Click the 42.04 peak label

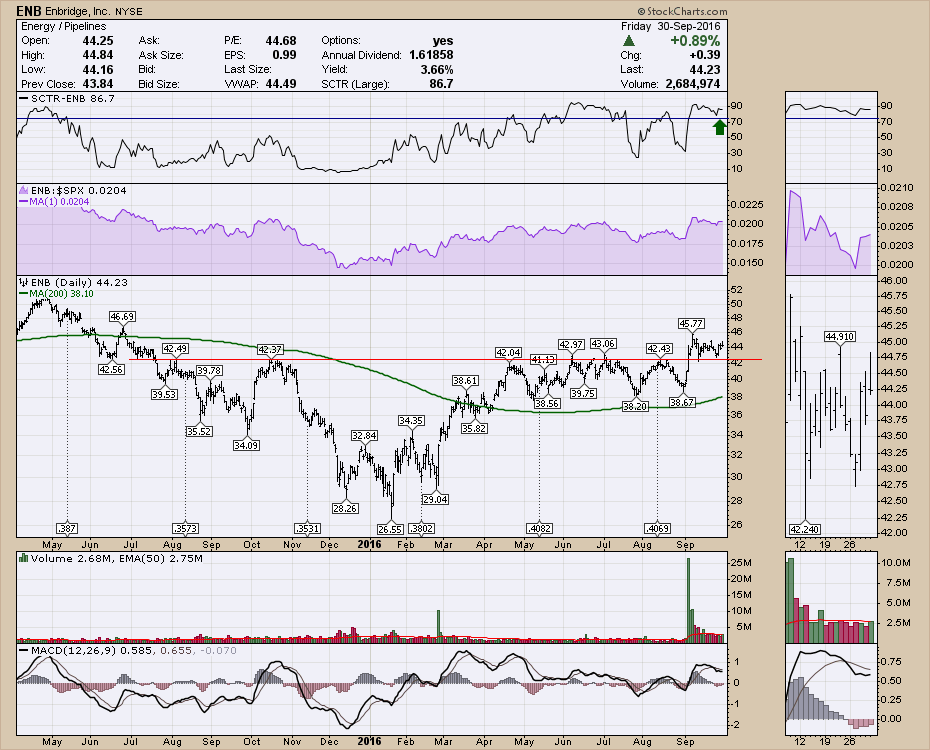tap(508, 352)
